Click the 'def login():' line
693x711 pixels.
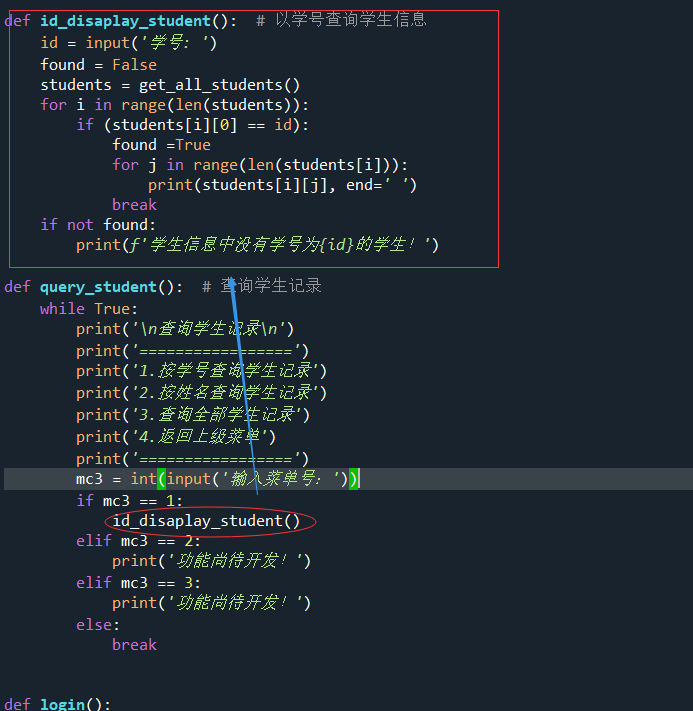click(58, 704)
